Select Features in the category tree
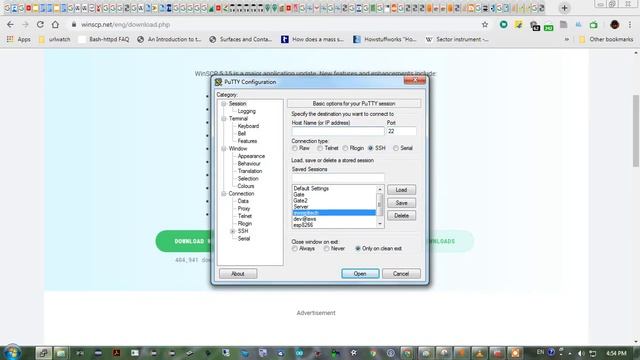 coord(247,141)
